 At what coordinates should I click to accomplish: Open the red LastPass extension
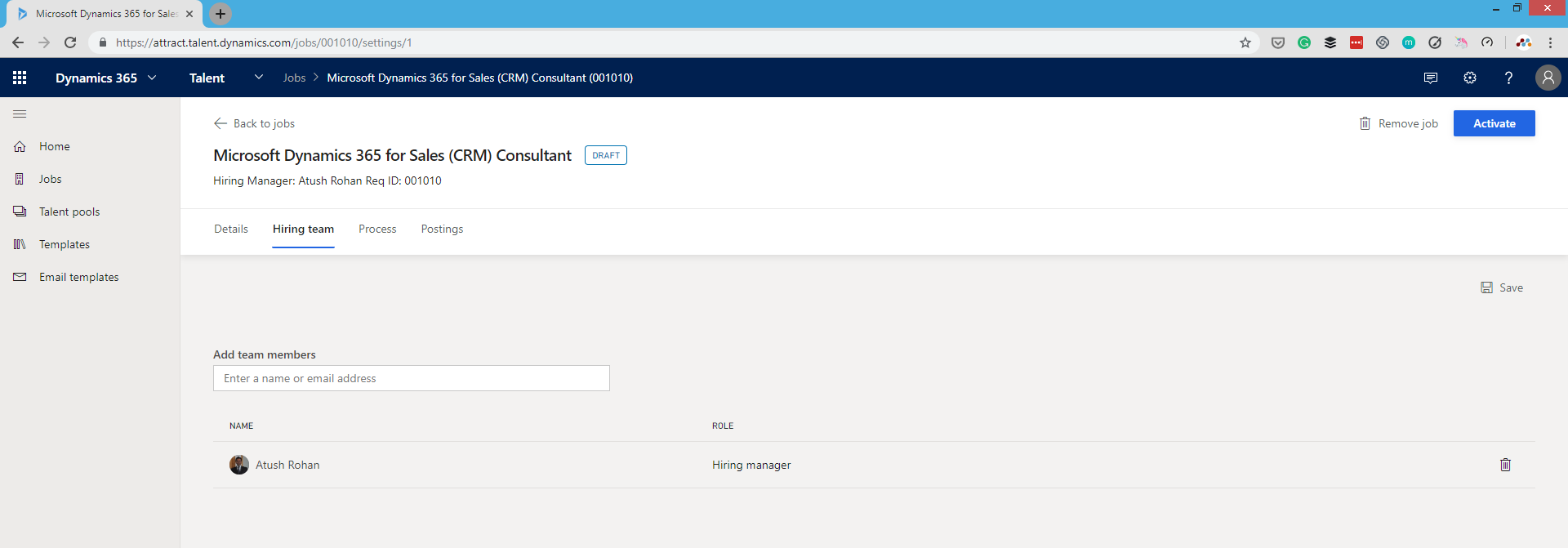pyautogui.click(x=1356, y=42)
